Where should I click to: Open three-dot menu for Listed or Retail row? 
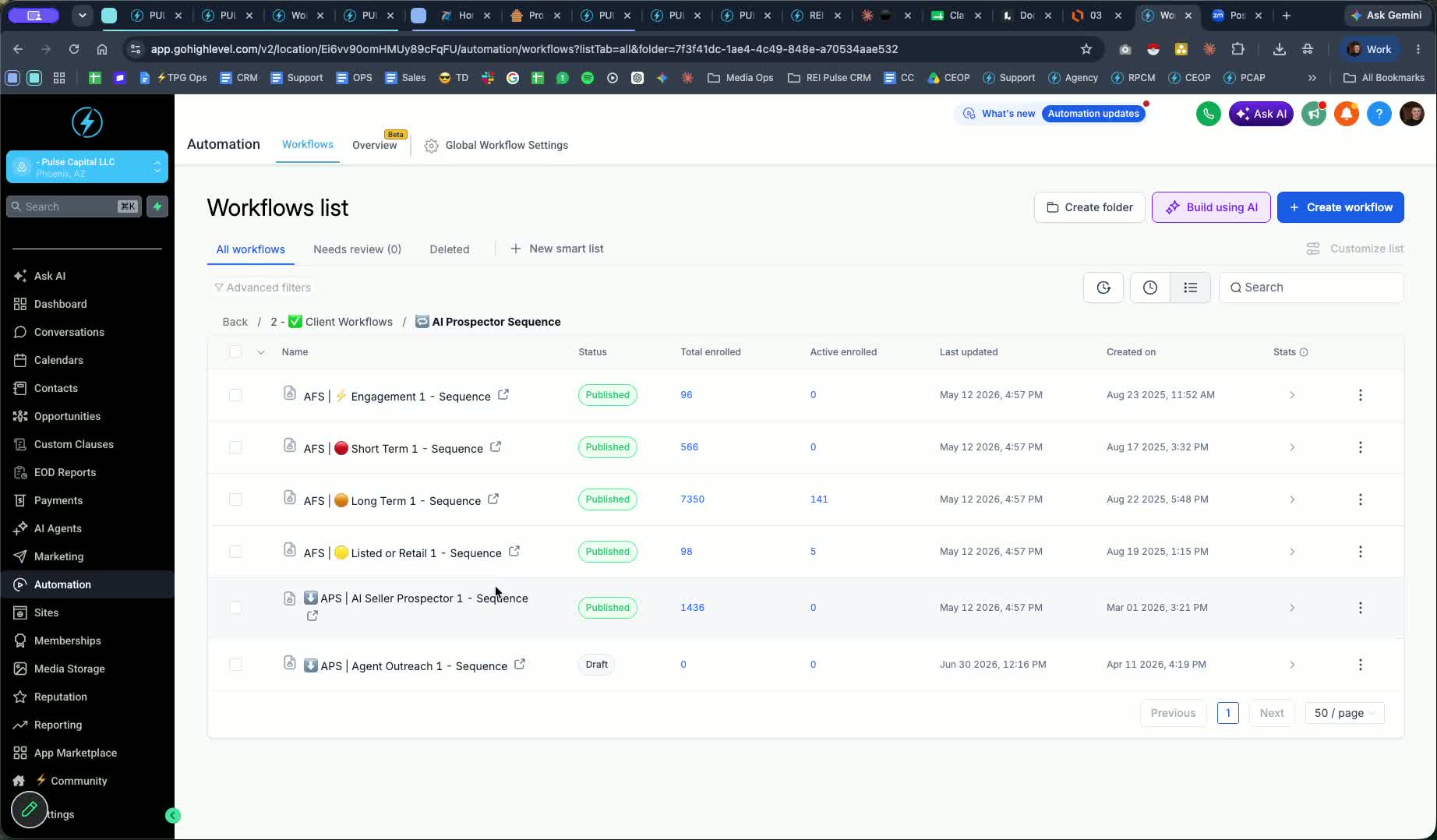tap(1361, 552)
